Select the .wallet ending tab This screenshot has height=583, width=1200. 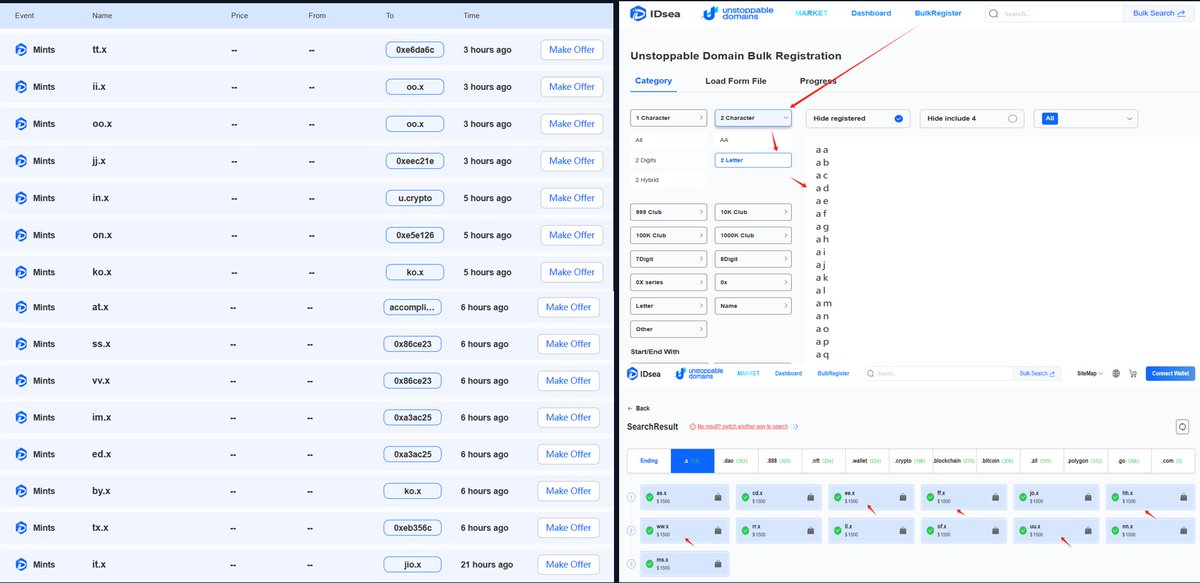pos(865,461)
